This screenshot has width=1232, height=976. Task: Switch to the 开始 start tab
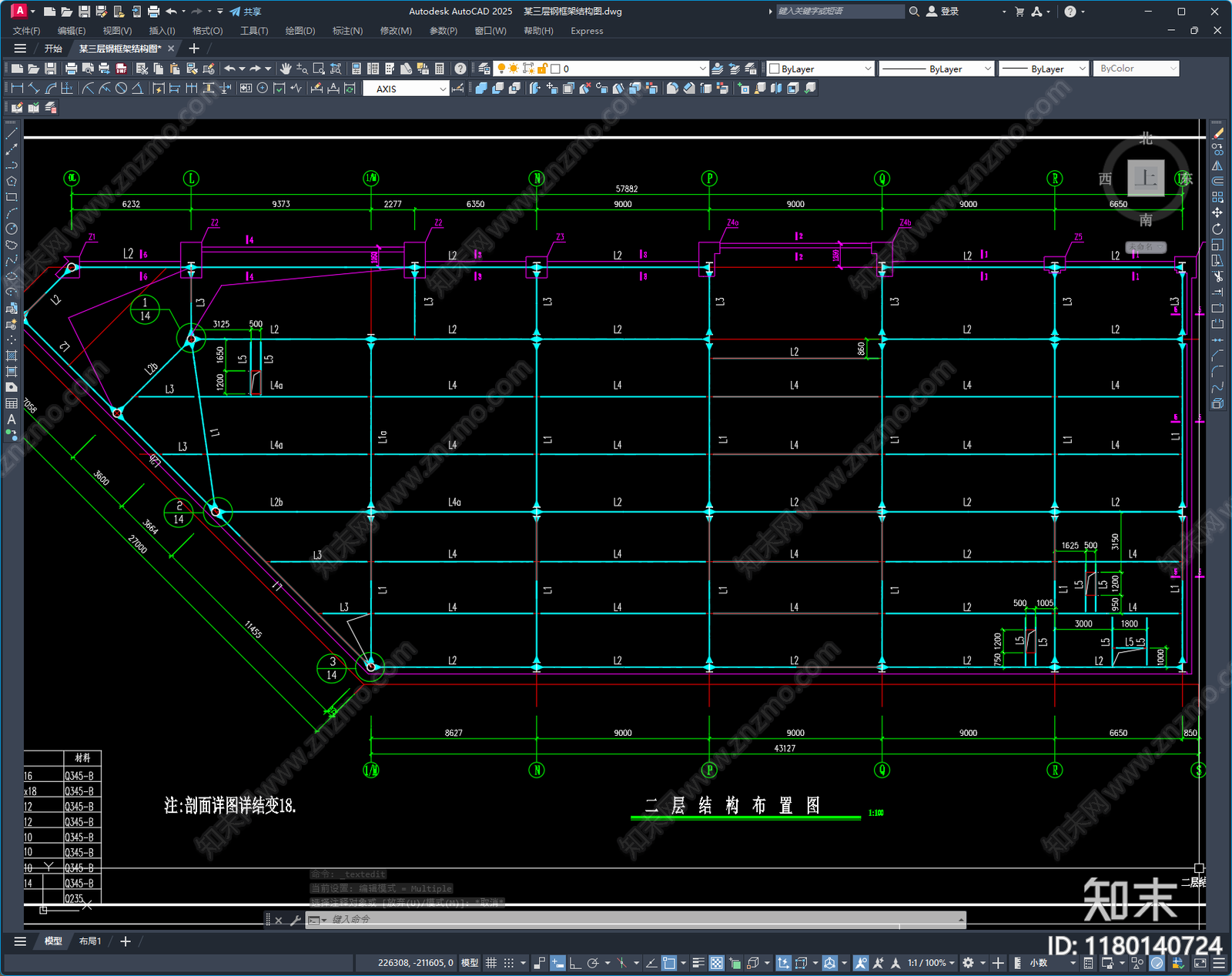(x=53, y=48)
